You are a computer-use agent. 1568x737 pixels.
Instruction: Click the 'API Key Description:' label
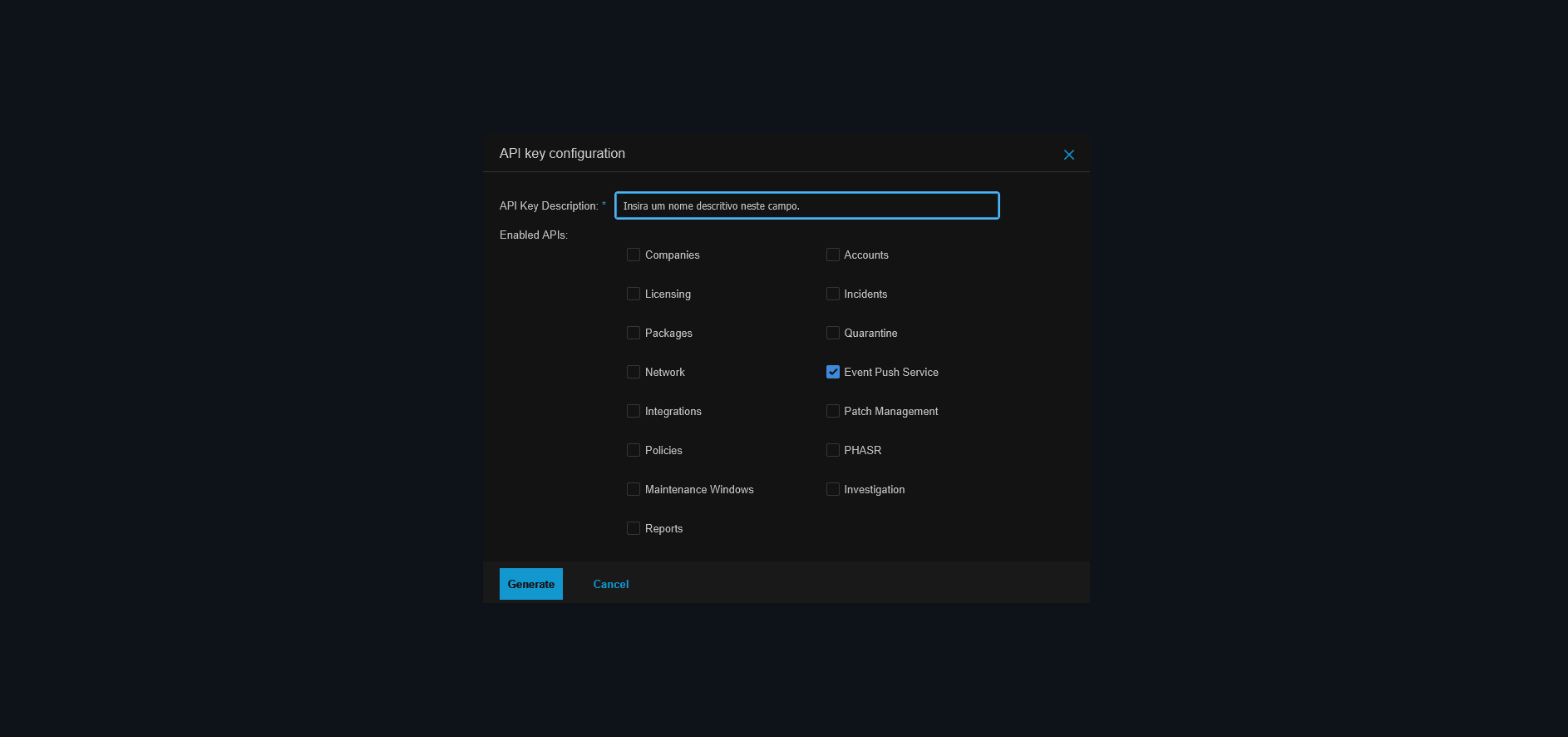click(549, 206)
